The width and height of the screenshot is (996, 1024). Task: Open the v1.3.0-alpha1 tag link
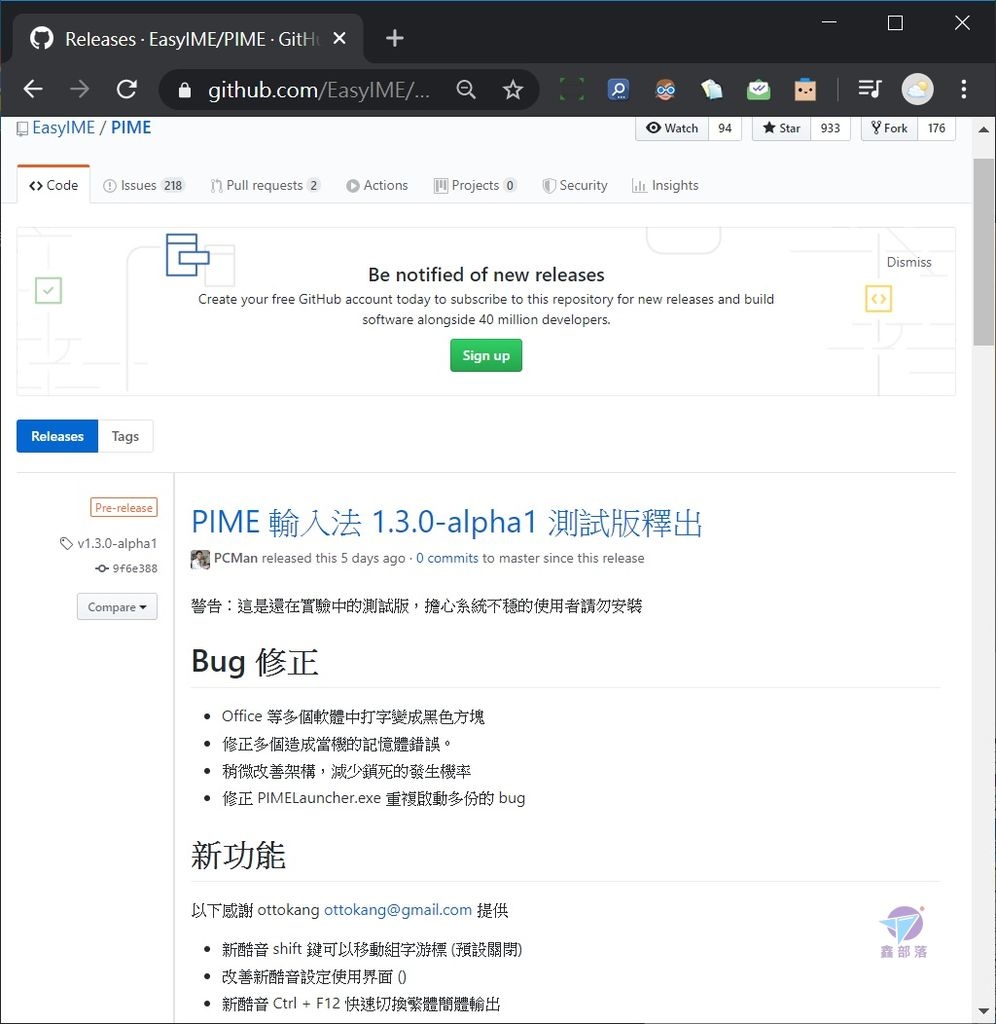pos(108,543)
